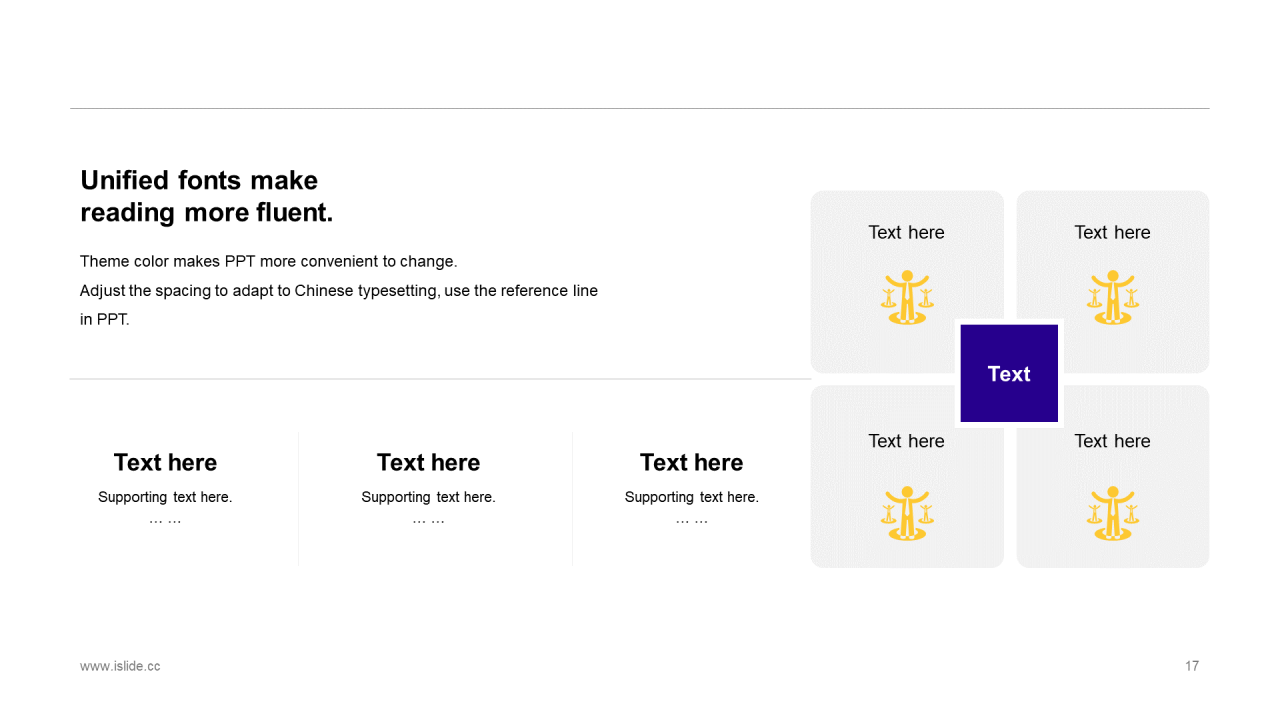This screenshot has height=720, width=1280.
Task: Select the purple center "Text" square
Action: click(1009, 373)
